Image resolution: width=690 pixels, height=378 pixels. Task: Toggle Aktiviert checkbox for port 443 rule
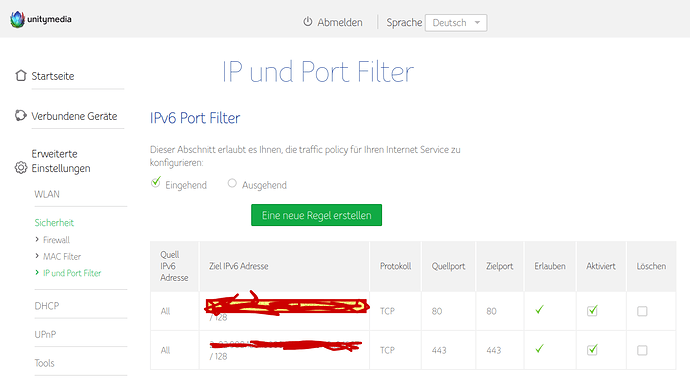(592, 350)
